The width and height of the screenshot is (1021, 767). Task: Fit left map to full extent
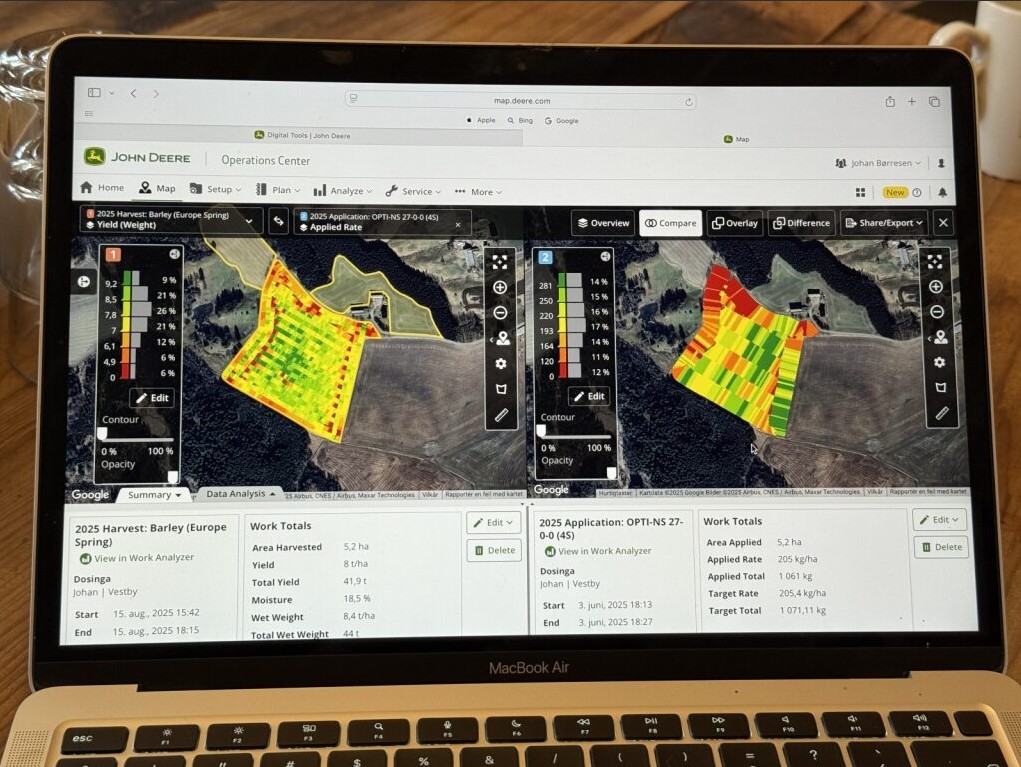coord(500,262)
